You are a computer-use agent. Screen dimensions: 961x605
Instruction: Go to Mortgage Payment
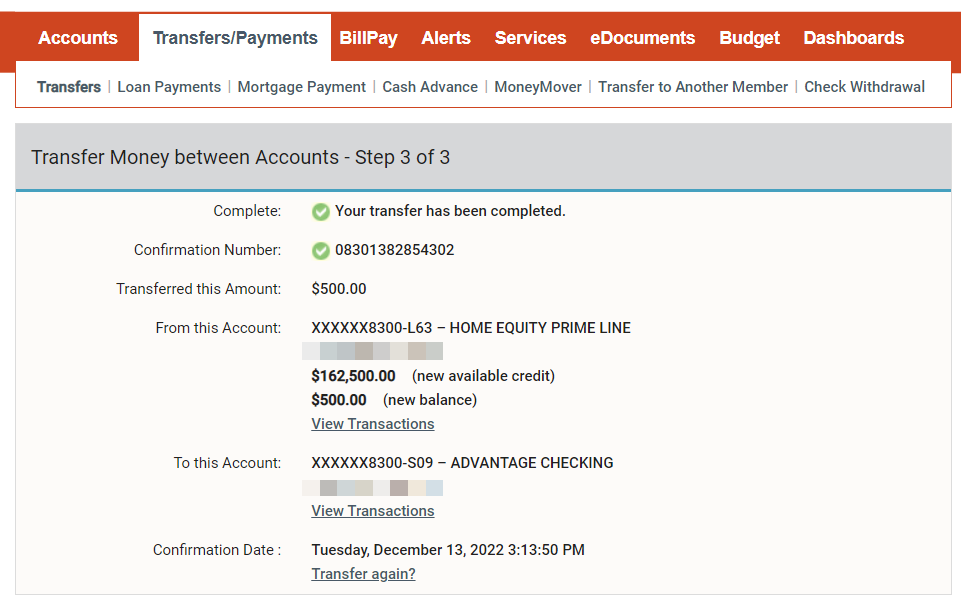[x=302, y=87]
